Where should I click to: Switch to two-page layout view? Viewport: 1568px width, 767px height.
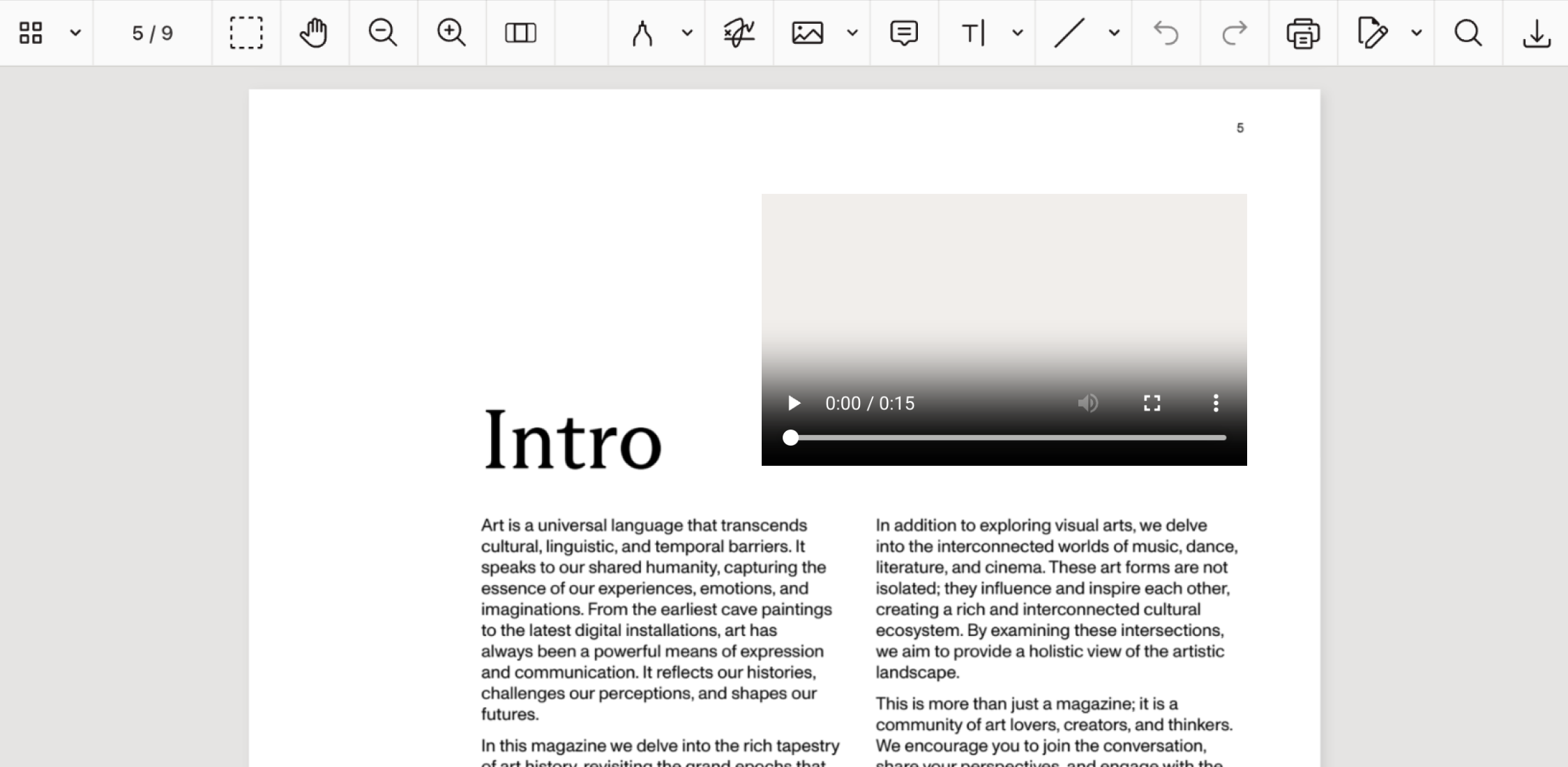pyautogui.click(x=520, y=32)
